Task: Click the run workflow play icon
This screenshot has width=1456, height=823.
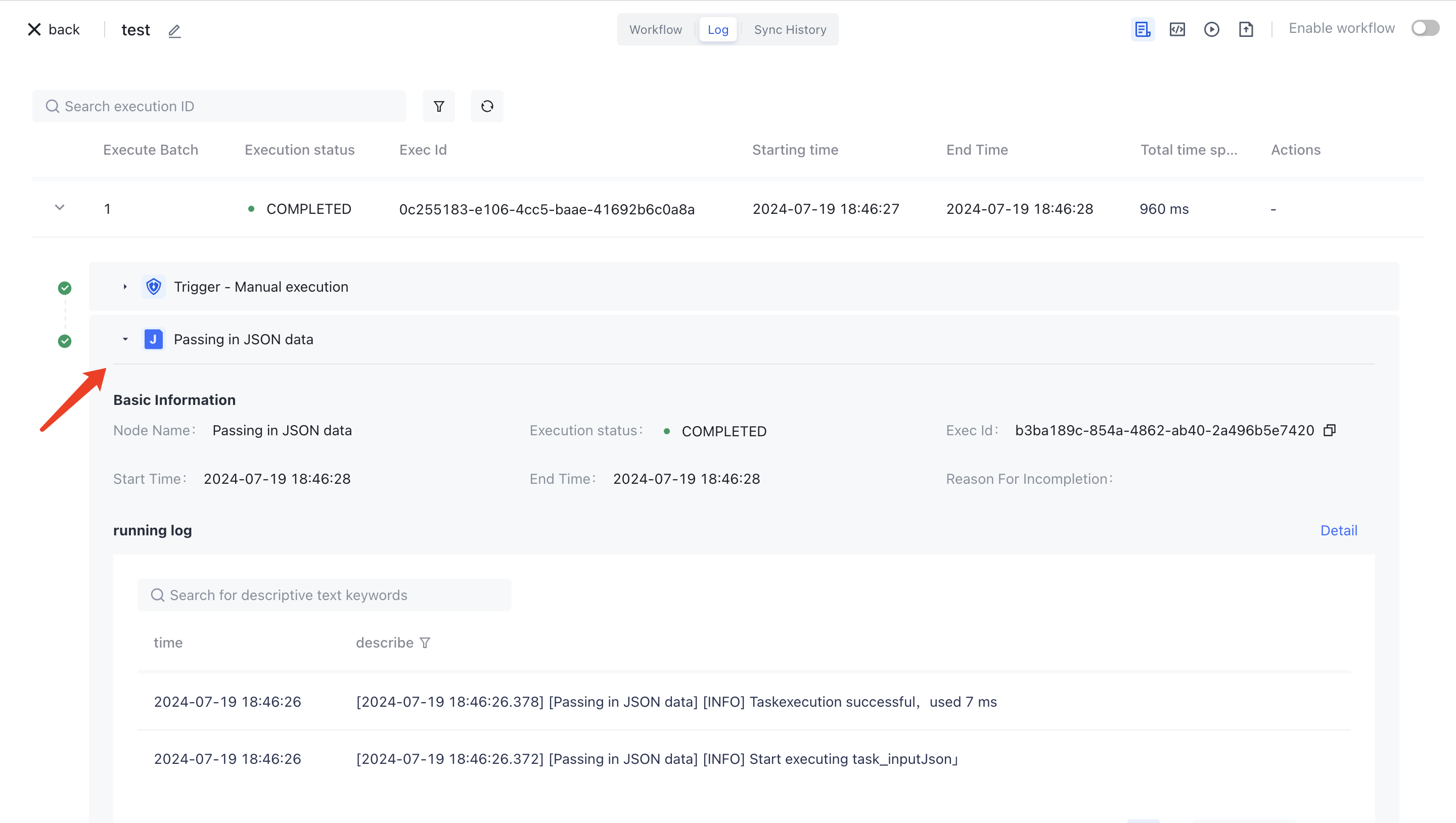Action: point(1211,29)
